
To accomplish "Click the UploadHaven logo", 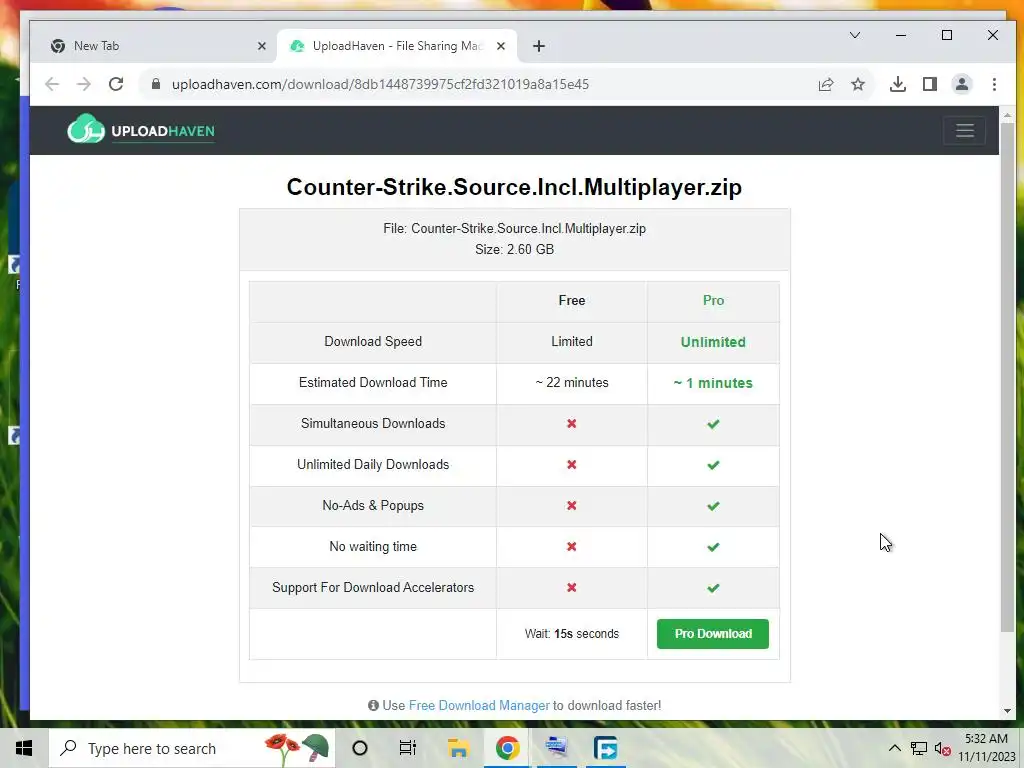I will (x=141, y=129).
